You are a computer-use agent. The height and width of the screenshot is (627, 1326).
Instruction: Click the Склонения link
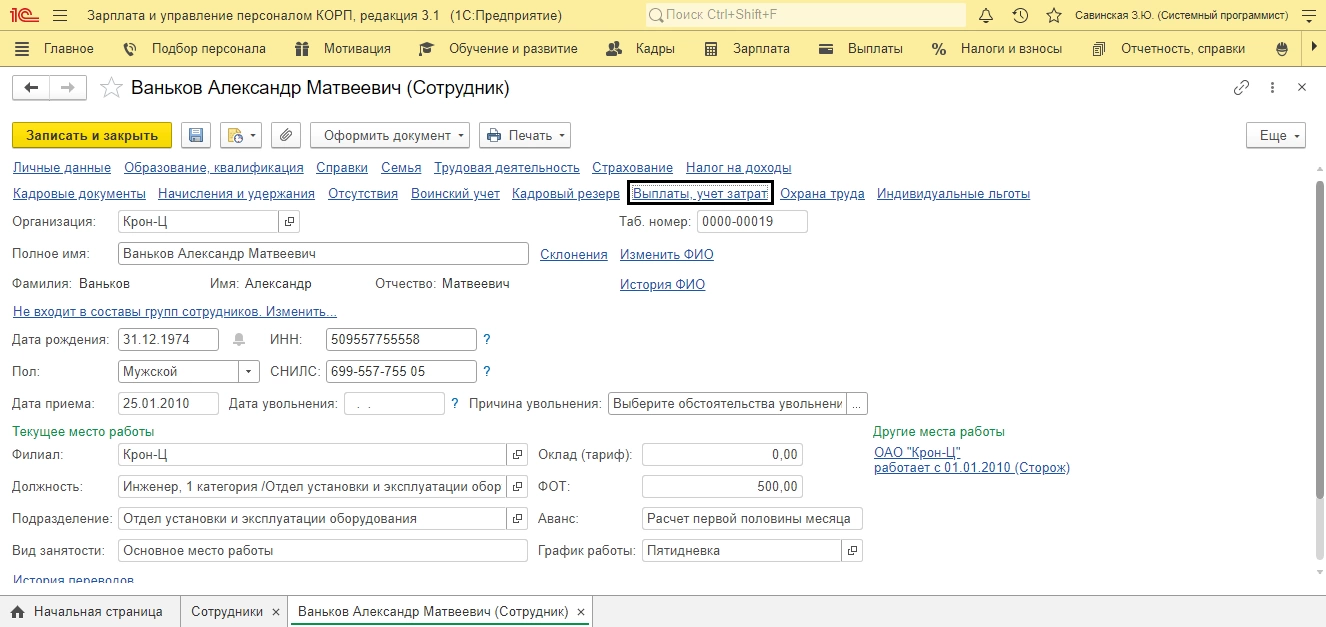pos(574,254)
